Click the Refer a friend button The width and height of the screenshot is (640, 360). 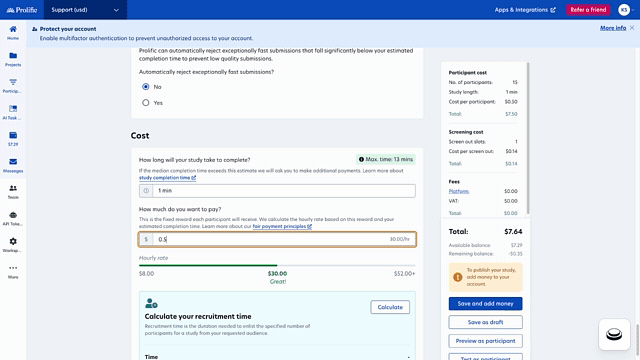[x=588, y=10]
